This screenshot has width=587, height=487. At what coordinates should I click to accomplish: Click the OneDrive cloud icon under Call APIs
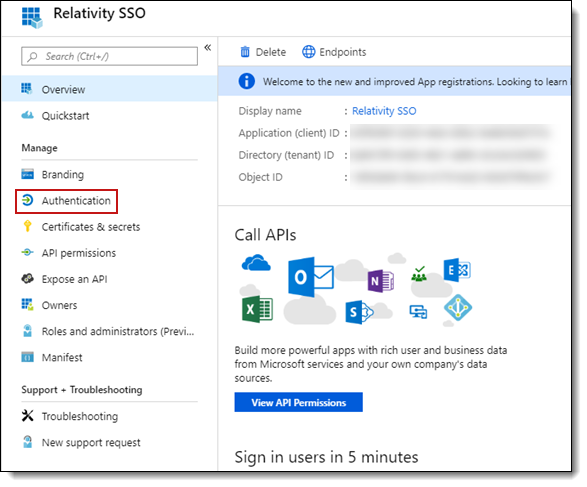click(x=256, y=262)
